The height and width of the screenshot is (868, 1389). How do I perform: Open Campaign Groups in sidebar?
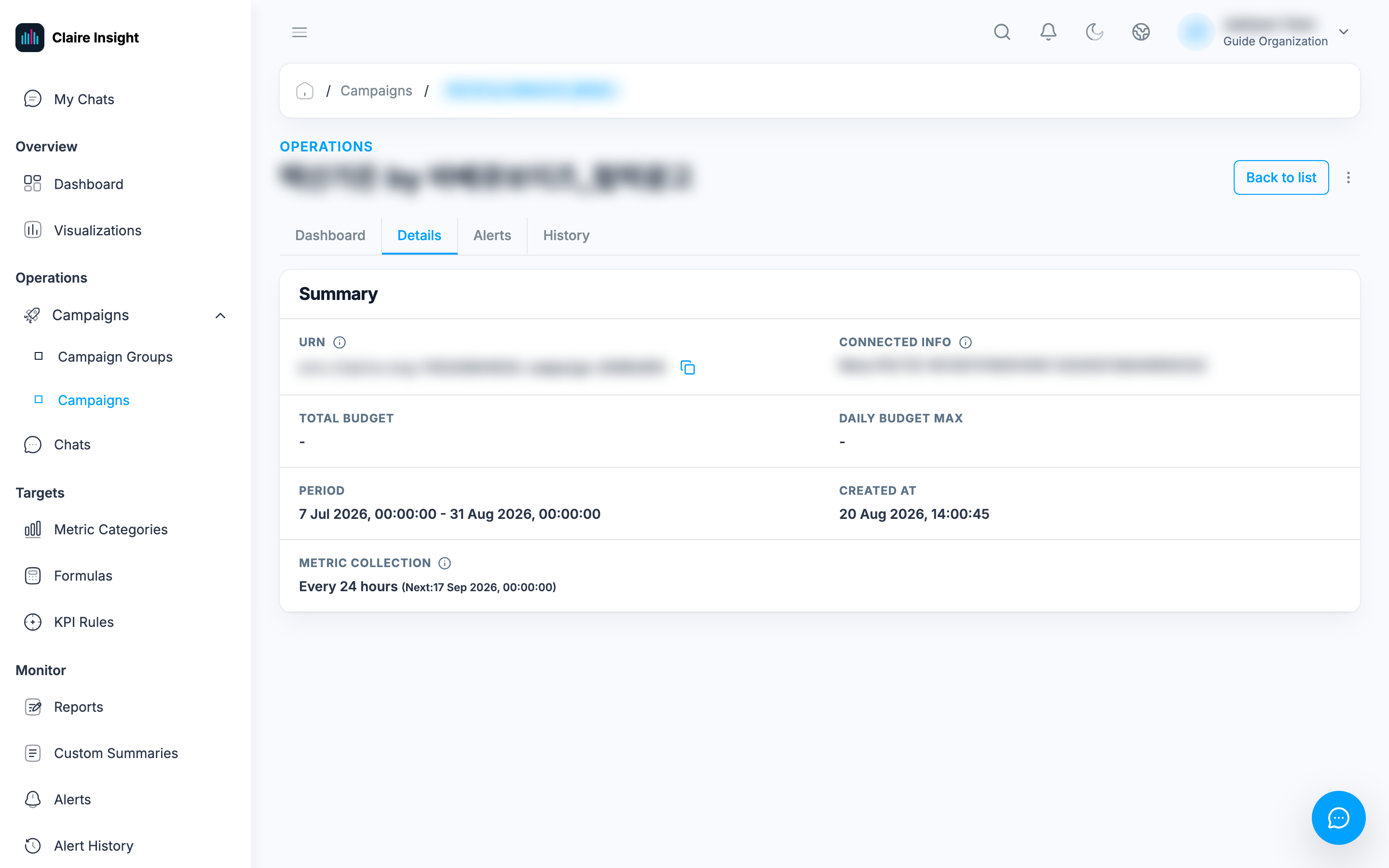(x=115, y=356)
